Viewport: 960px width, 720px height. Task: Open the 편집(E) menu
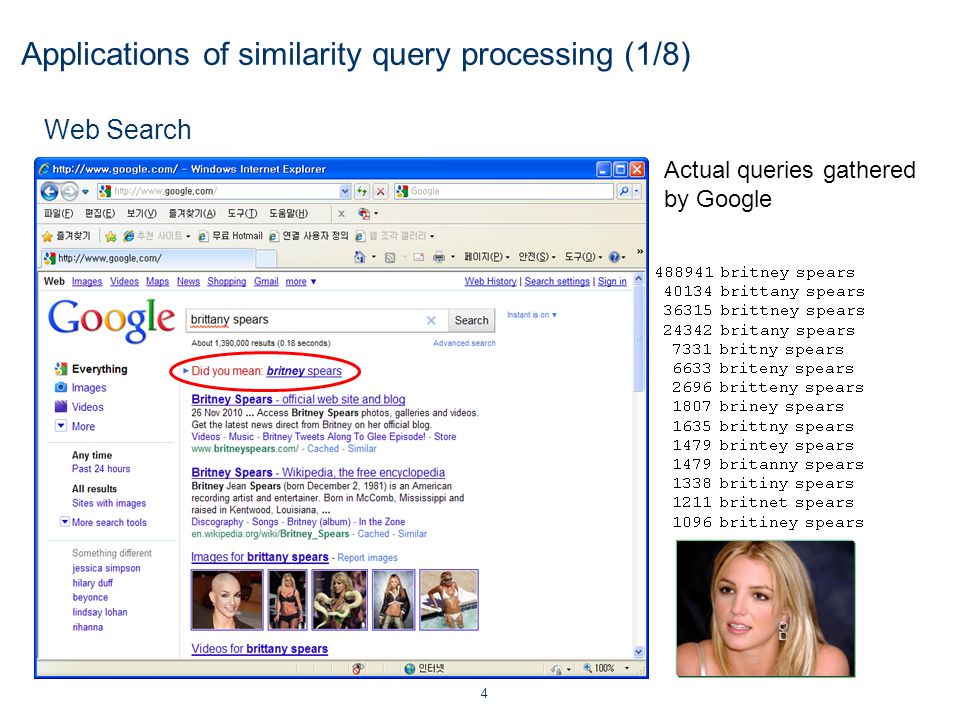(x=100, y=214)
